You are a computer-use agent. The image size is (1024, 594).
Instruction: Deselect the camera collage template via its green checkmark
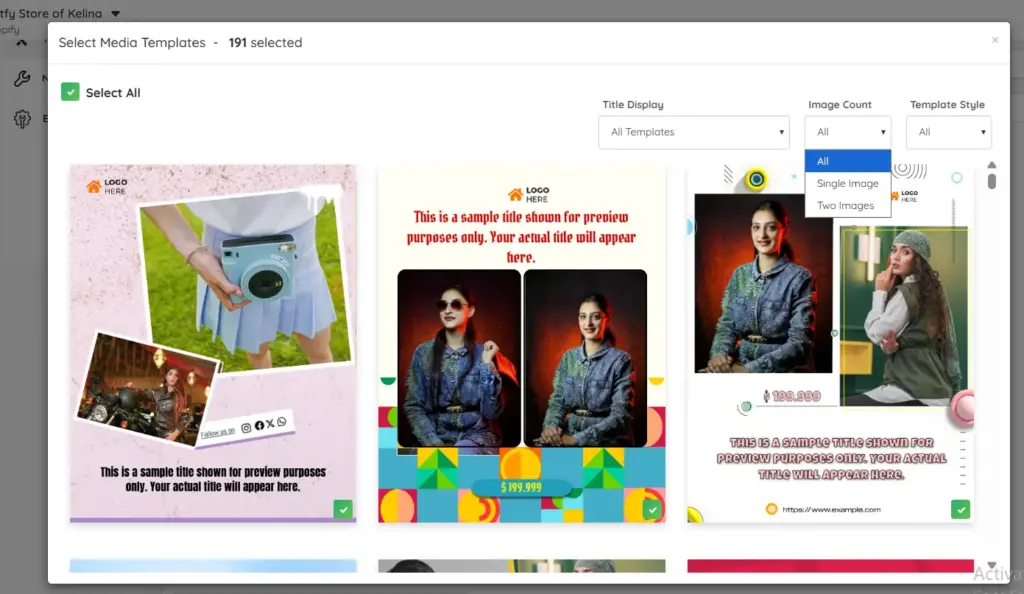[343, 509]
